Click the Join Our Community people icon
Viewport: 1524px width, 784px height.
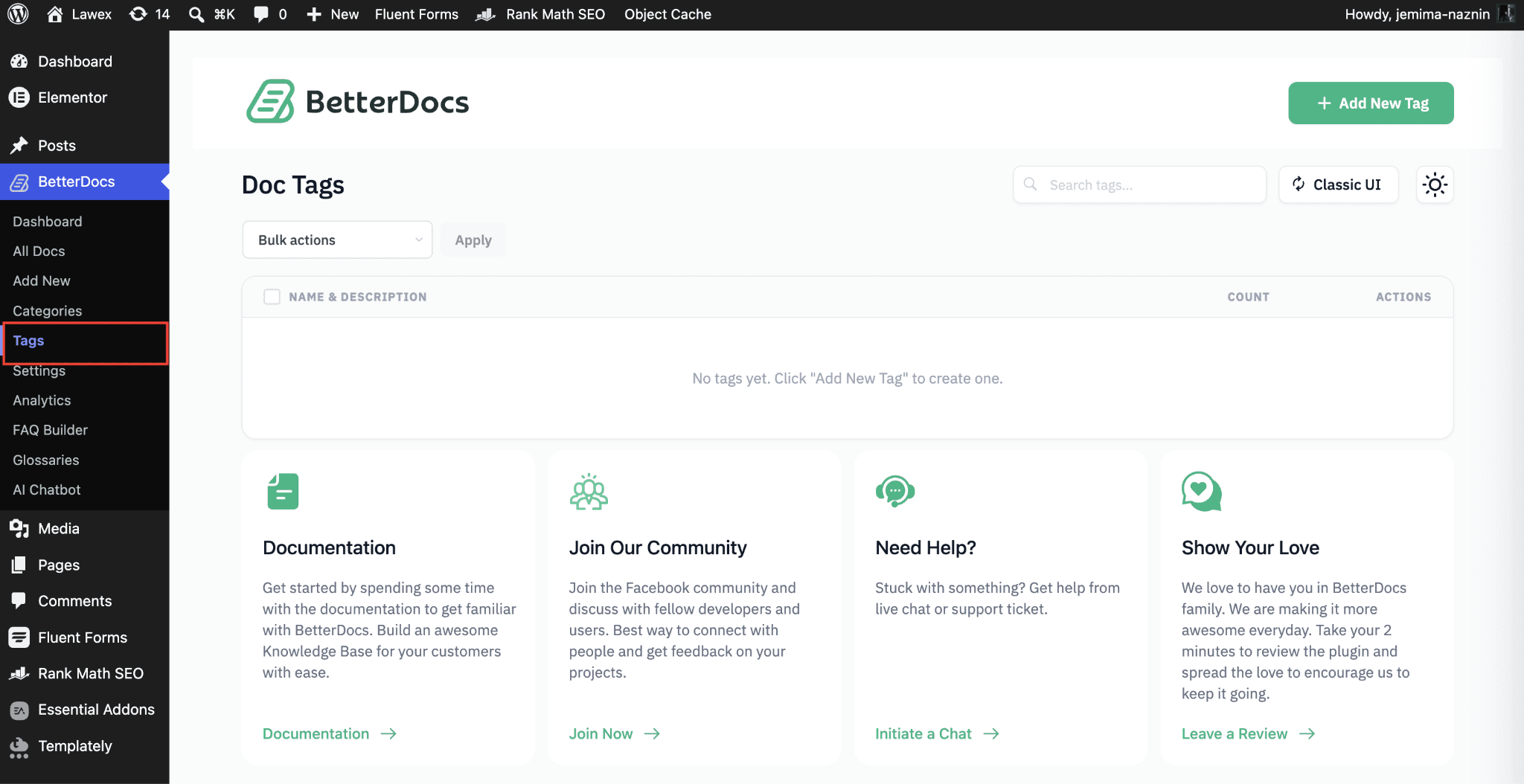tap(589, 491)
